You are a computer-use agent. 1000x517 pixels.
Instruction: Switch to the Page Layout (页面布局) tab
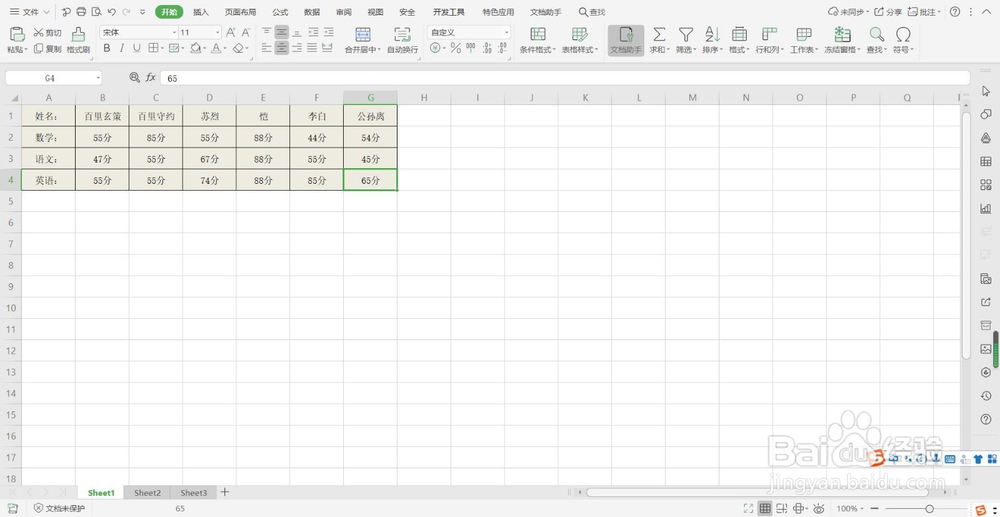click(240, 12)
